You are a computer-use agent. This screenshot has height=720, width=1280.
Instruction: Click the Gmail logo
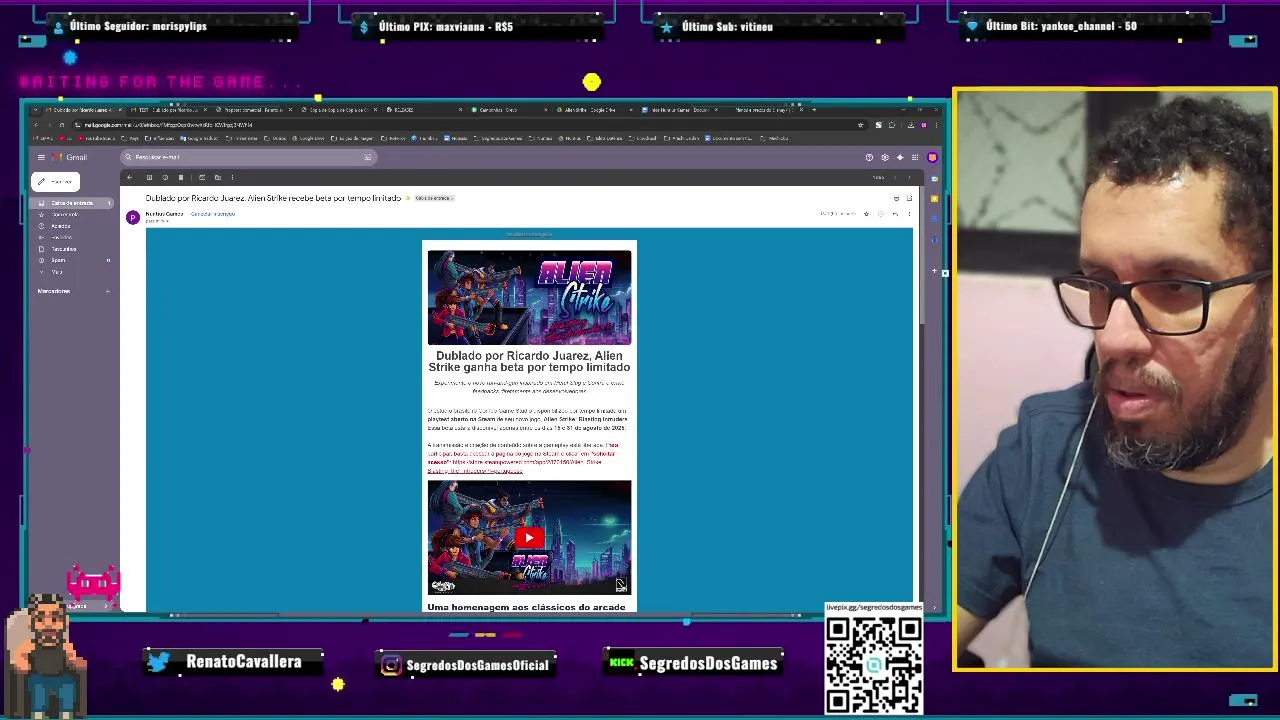[69, 157]
